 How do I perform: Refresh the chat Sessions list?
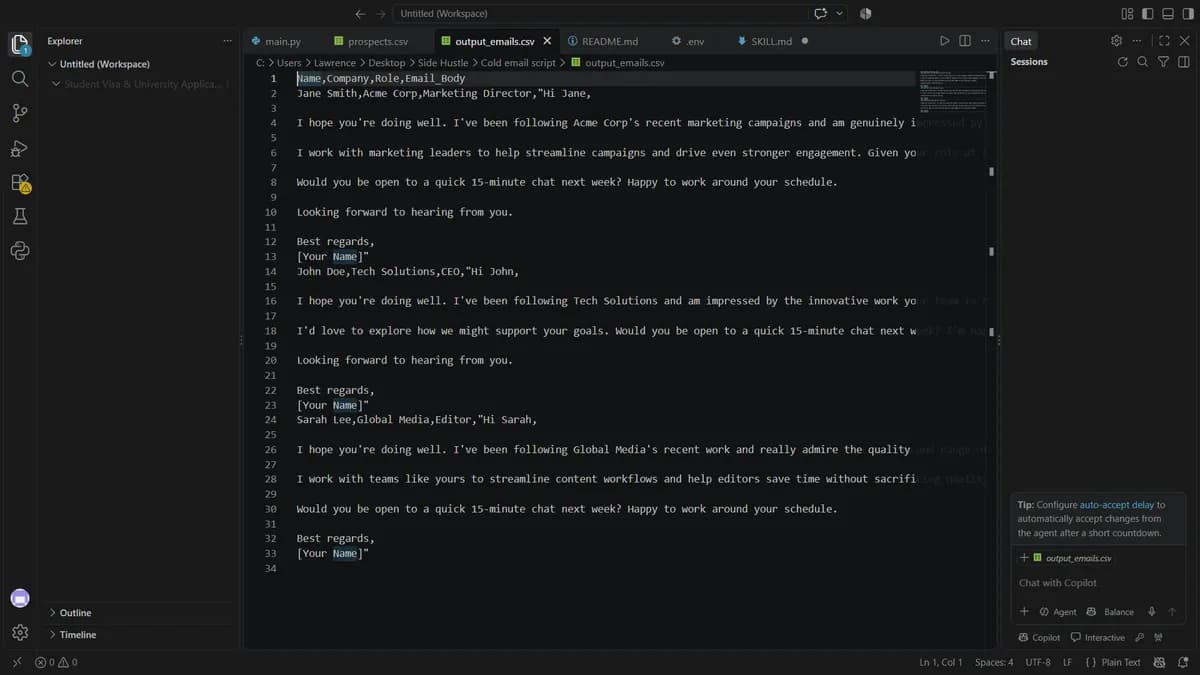tap(1123, 62)
